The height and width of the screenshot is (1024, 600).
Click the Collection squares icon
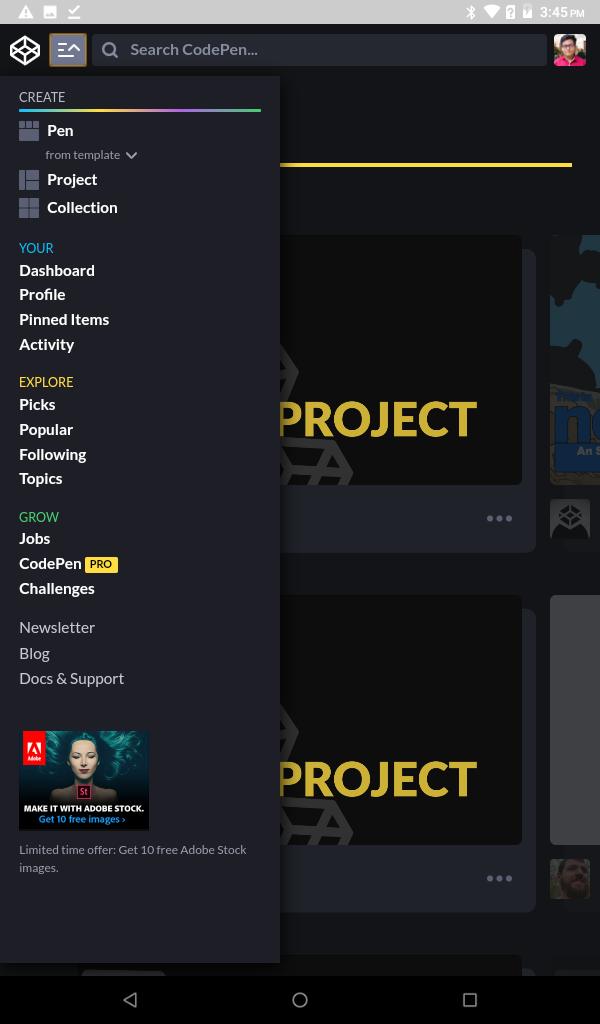(x=29, y=208)
